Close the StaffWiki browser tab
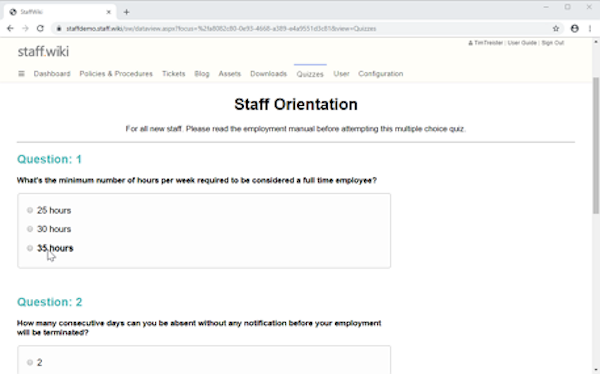The width and height of the screenshot is (600, 374). [108, 12]
